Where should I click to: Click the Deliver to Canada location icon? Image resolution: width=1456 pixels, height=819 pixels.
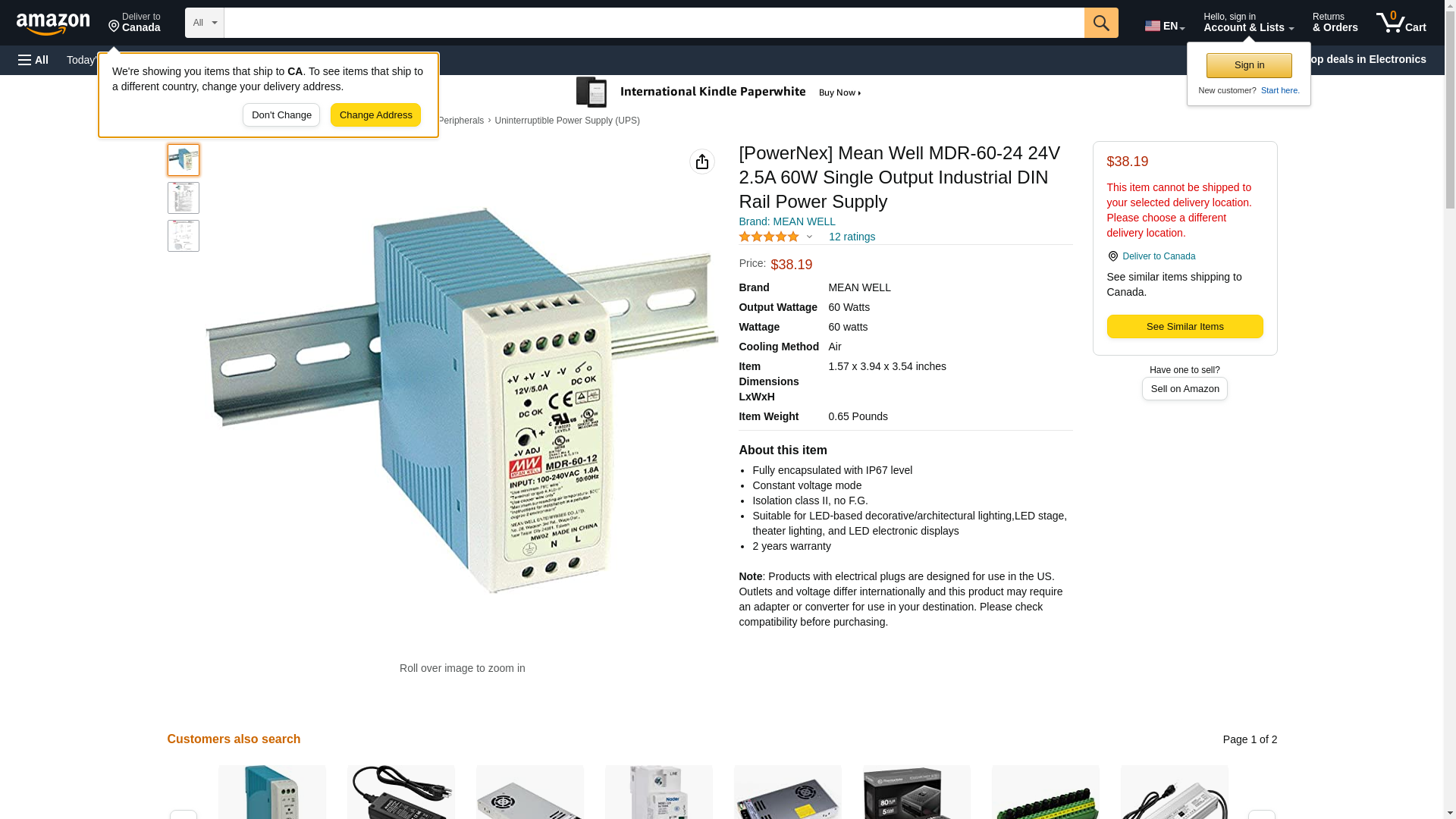pyautogui.click(x=1112, y=256)
